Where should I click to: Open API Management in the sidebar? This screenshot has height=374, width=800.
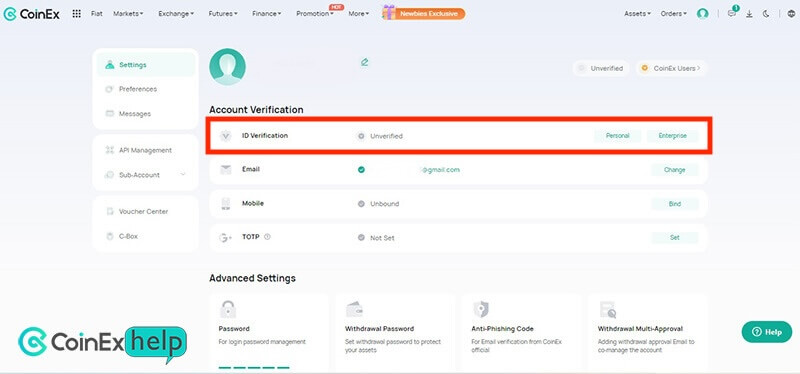[x=146, y=150]
